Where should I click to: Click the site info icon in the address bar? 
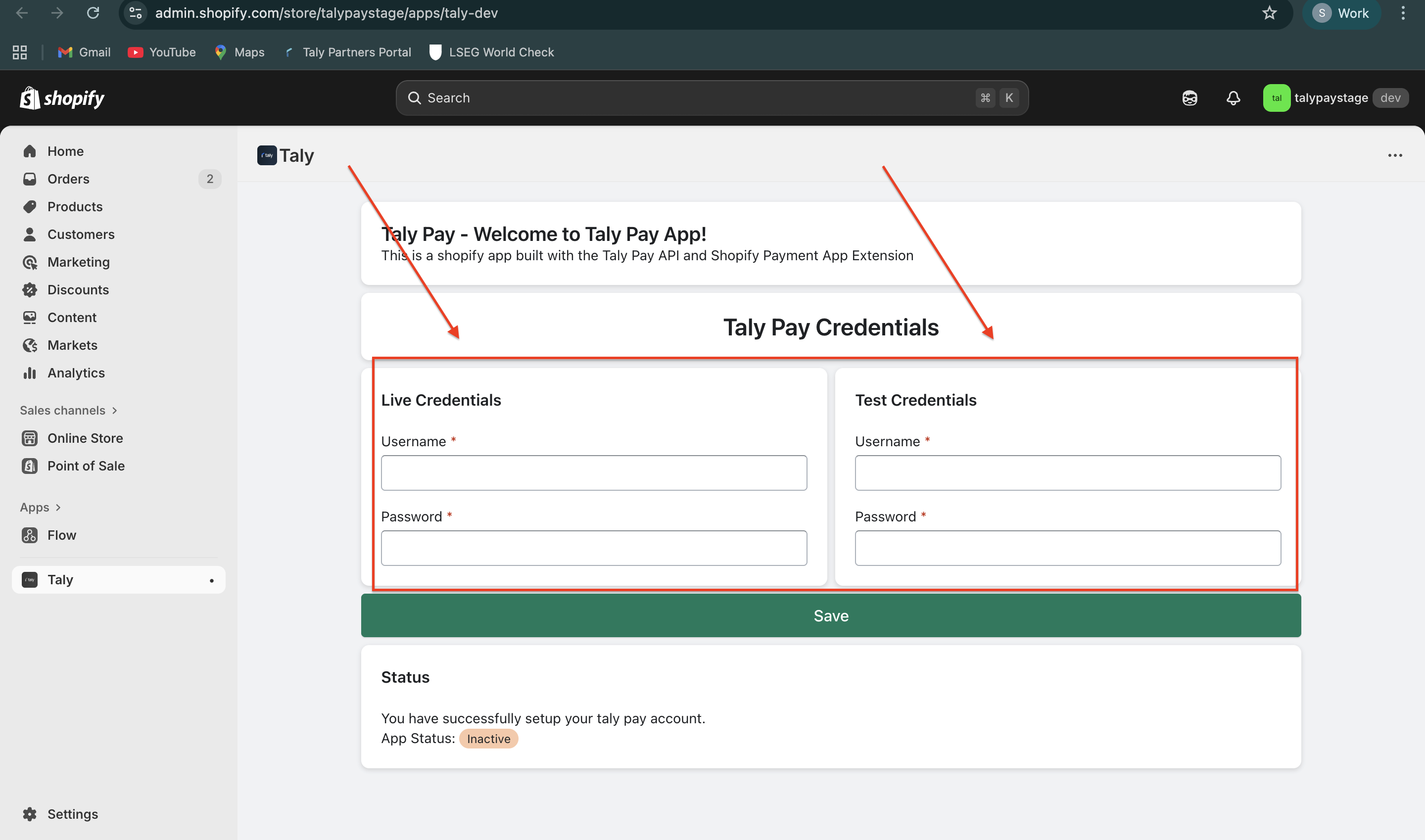tap(135, 13)
